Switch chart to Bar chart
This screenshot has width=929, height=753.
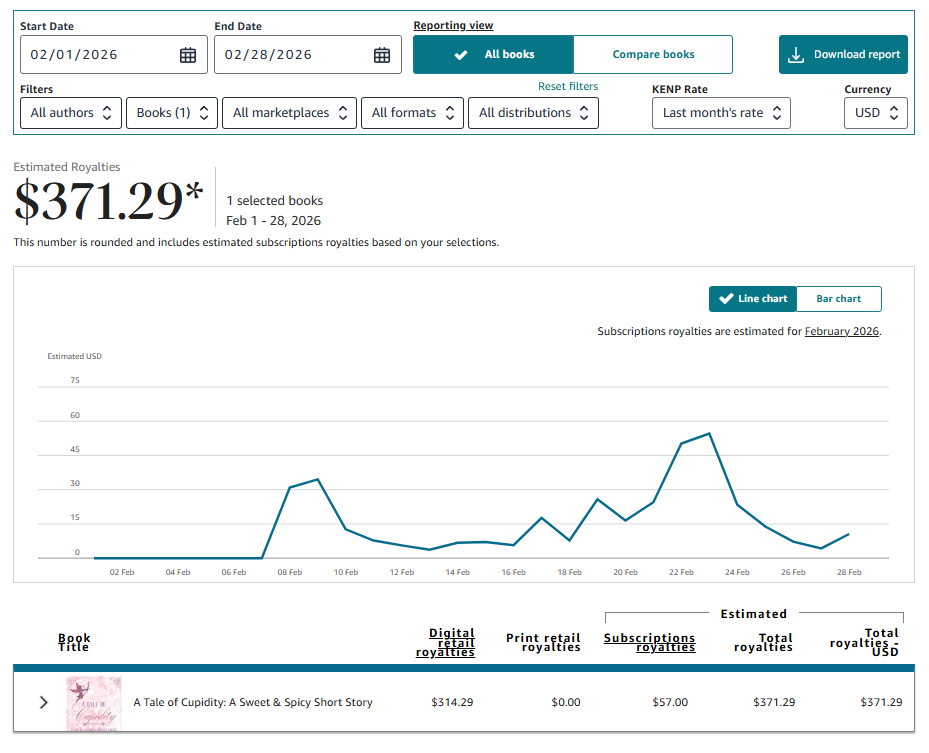coord(838,299)
